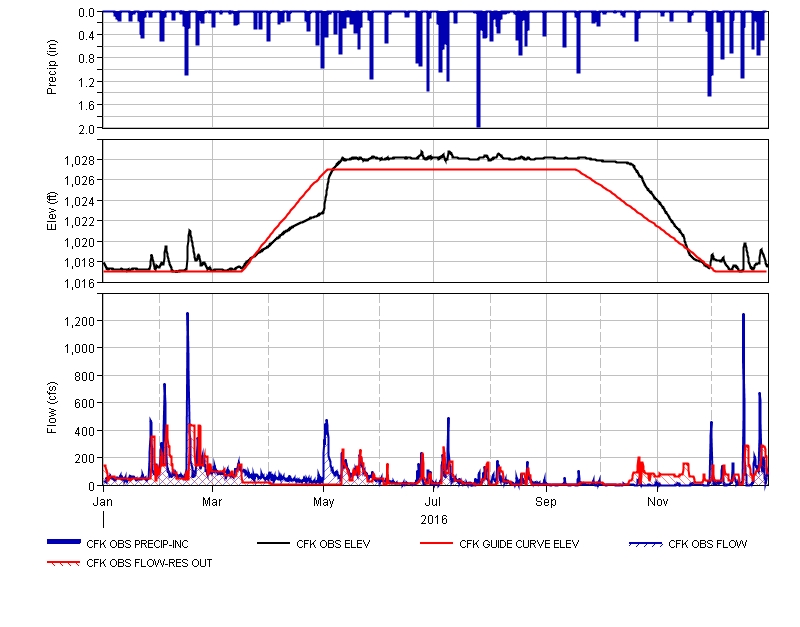Screen dimensions: 800x627
Task: Click the 1,026 elevation axis tick label
Action: pos(79,181)
